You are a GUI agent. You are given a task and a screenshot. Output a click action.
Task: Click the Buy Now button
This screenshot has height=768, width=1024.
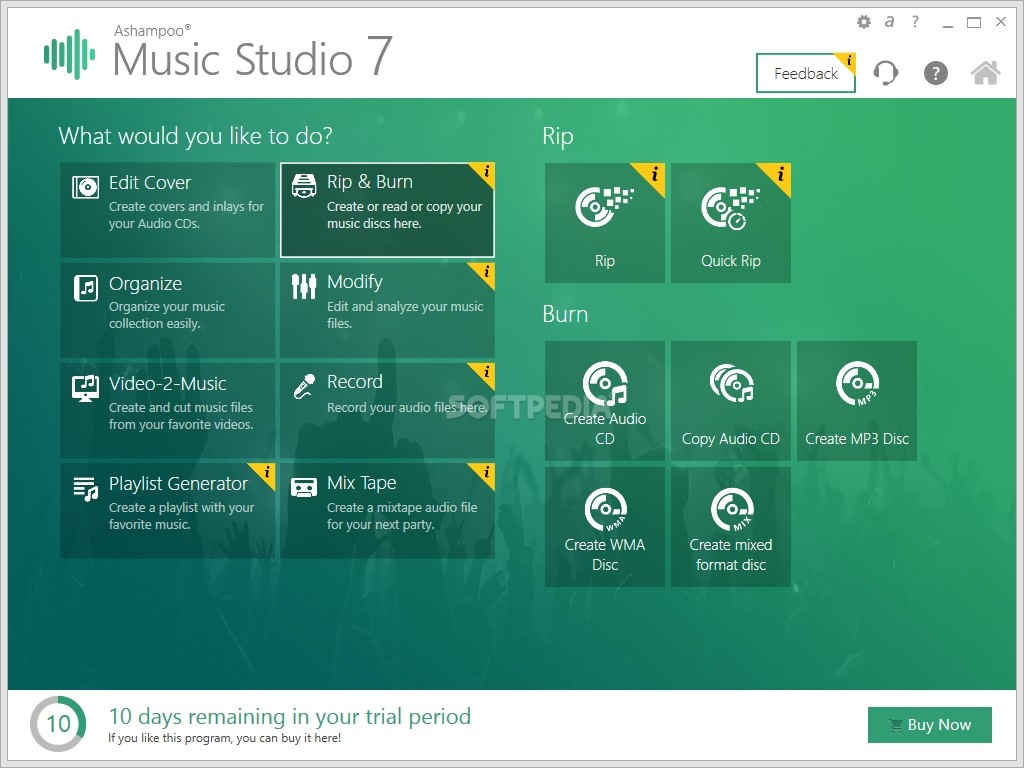pyautogui.click(x=929, y=725)
